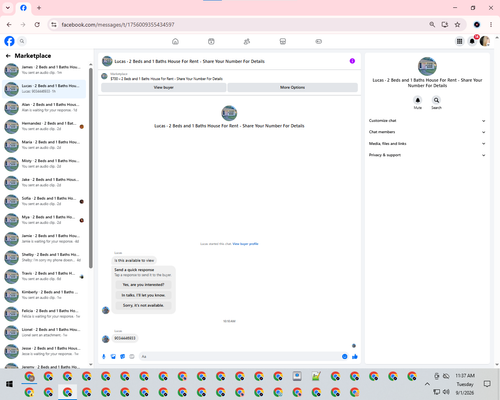The width and height of the screenshot is (500, 400).
Task: Open Kimberly conversation in list
Action: coord(44,295)
